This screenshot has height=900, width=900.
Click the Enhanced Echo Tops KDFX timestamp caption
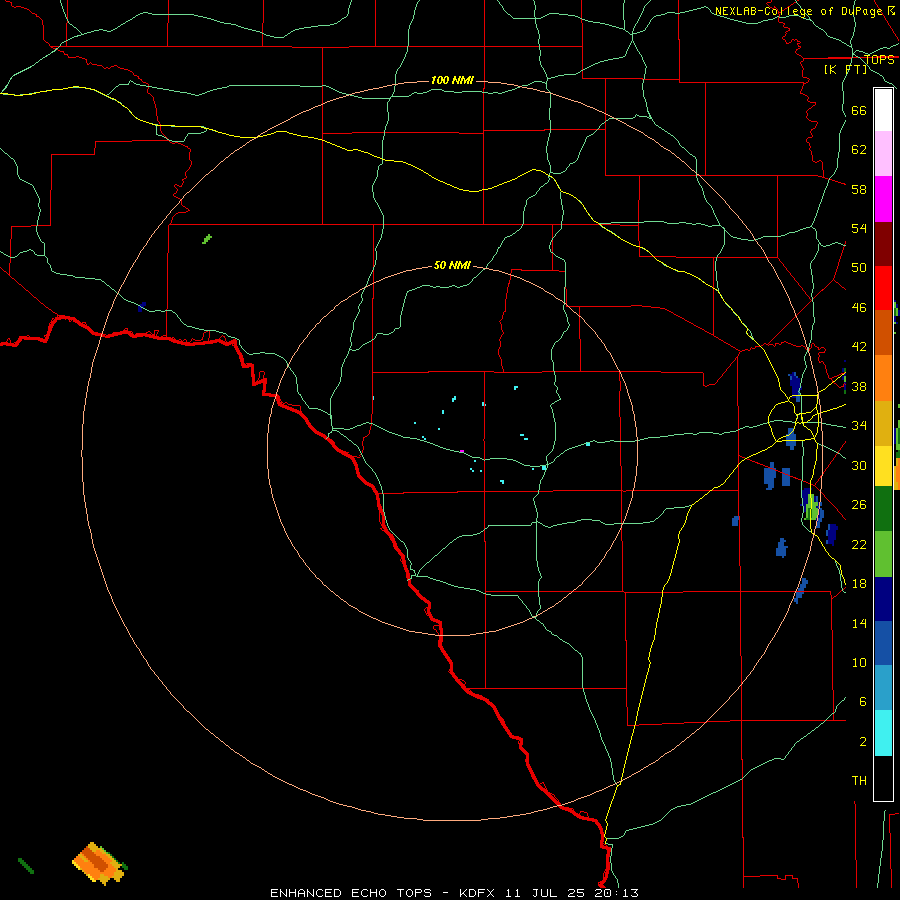454,893
